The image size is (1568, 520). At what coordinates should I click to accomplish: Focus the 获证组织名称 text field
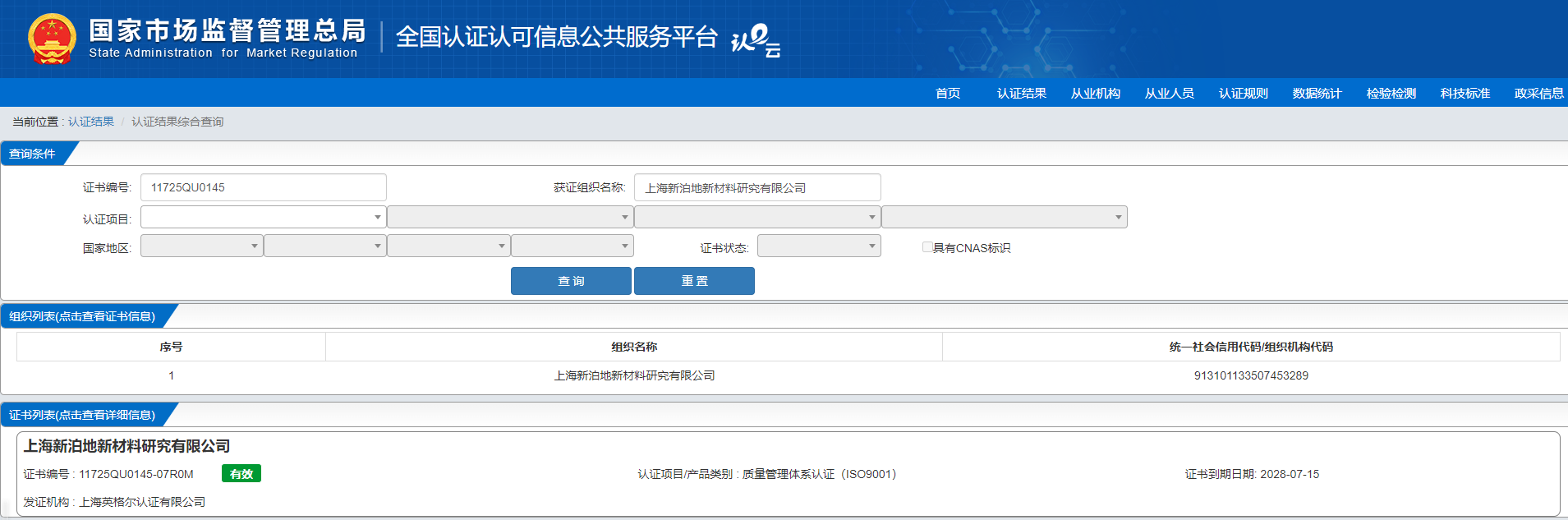tap(756, 187)
